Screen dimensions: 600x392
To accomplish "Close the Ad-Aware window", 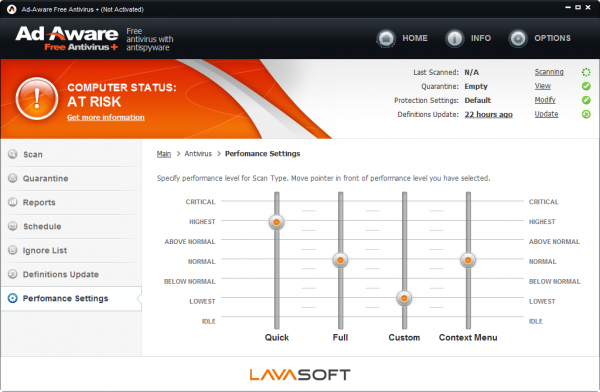I will tap(588, 7).
